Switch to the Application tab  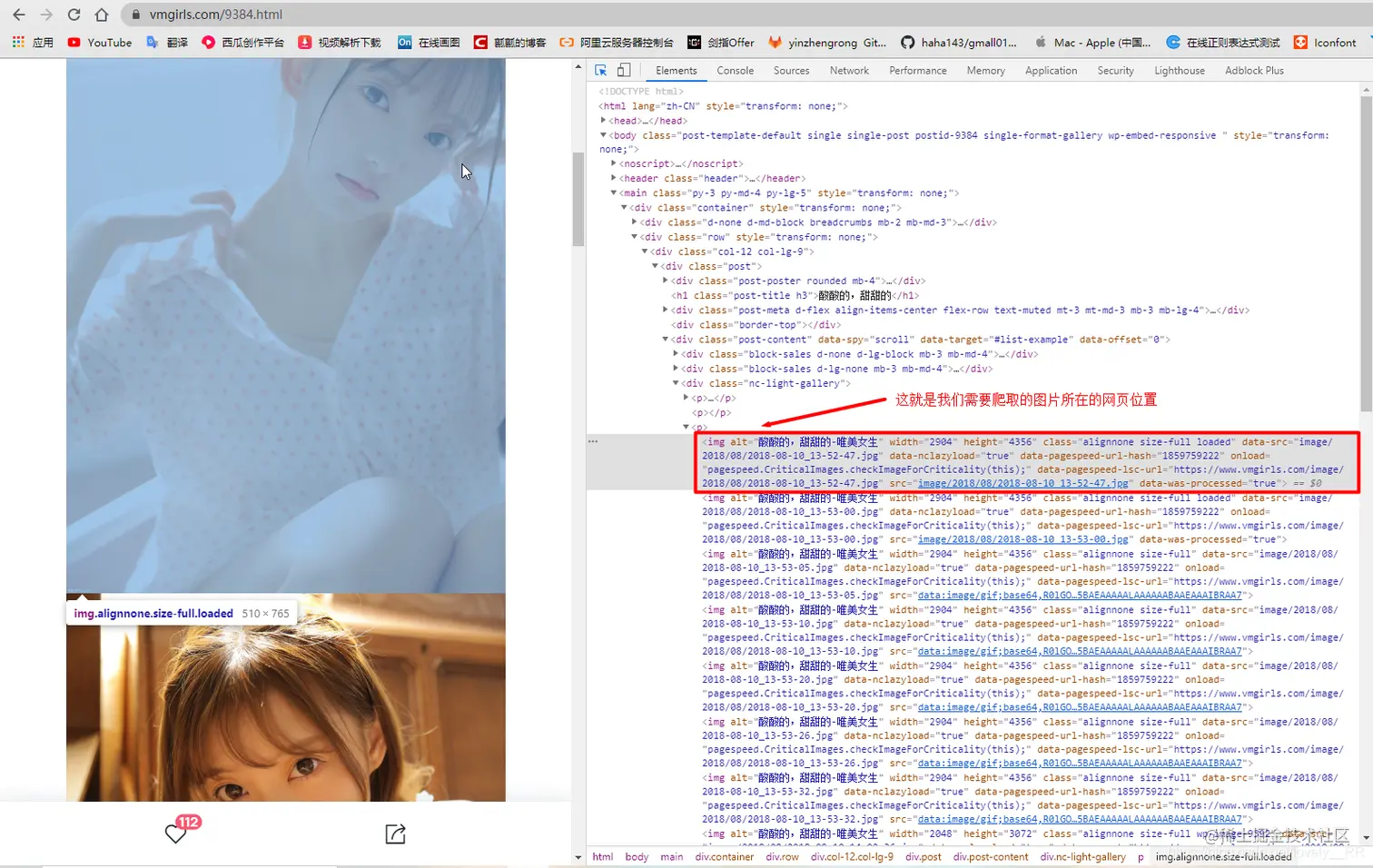[1051, 70]
